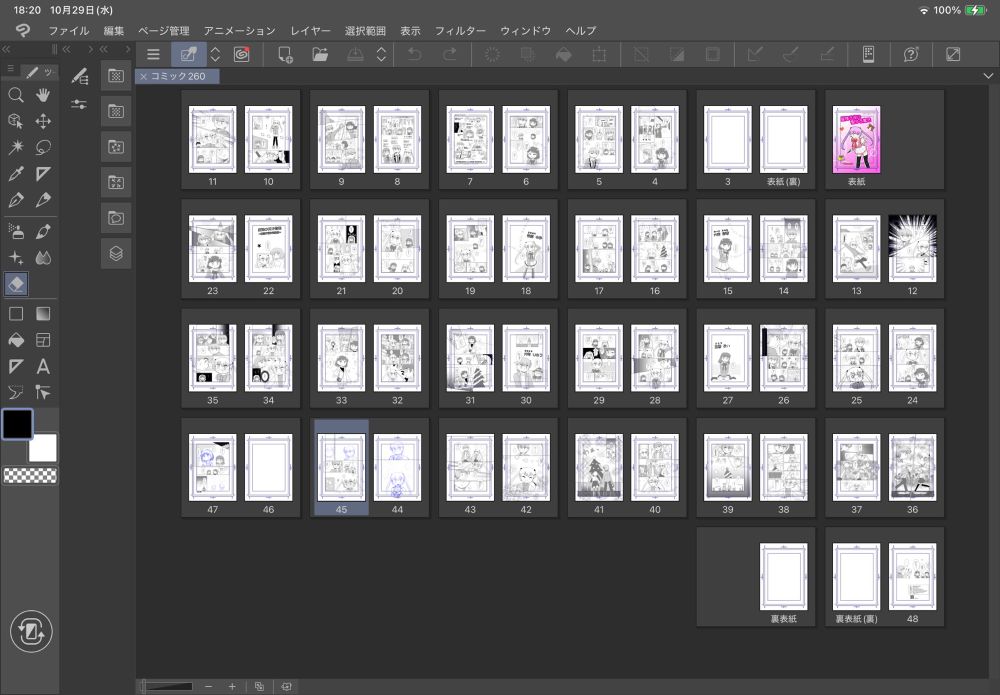Open the 編集 menu
The height and width of the screenshot is (695, 1000).
click(x=114, y=31)
